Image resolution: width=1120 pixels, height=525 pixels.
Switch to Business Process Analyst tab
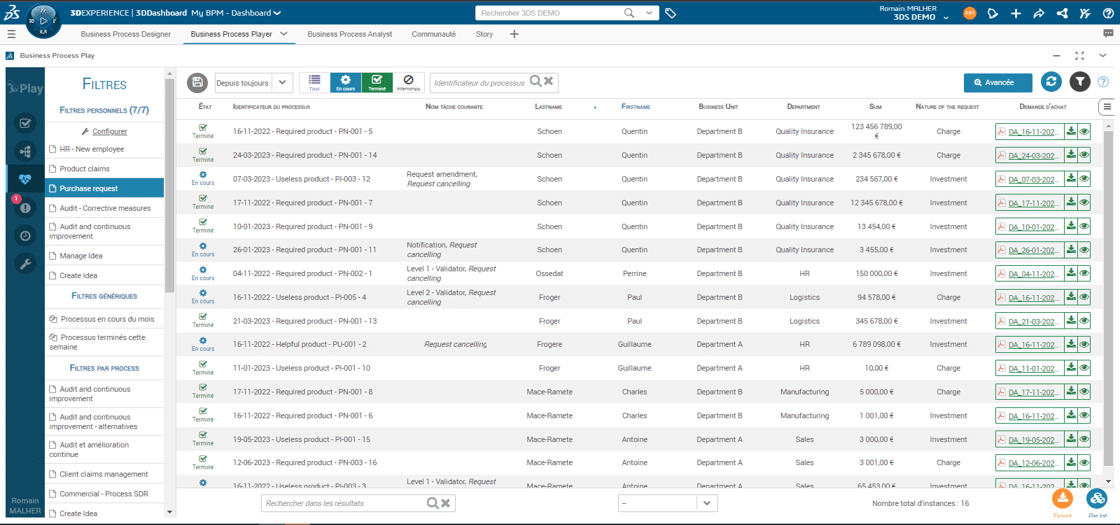pos(350,34)
